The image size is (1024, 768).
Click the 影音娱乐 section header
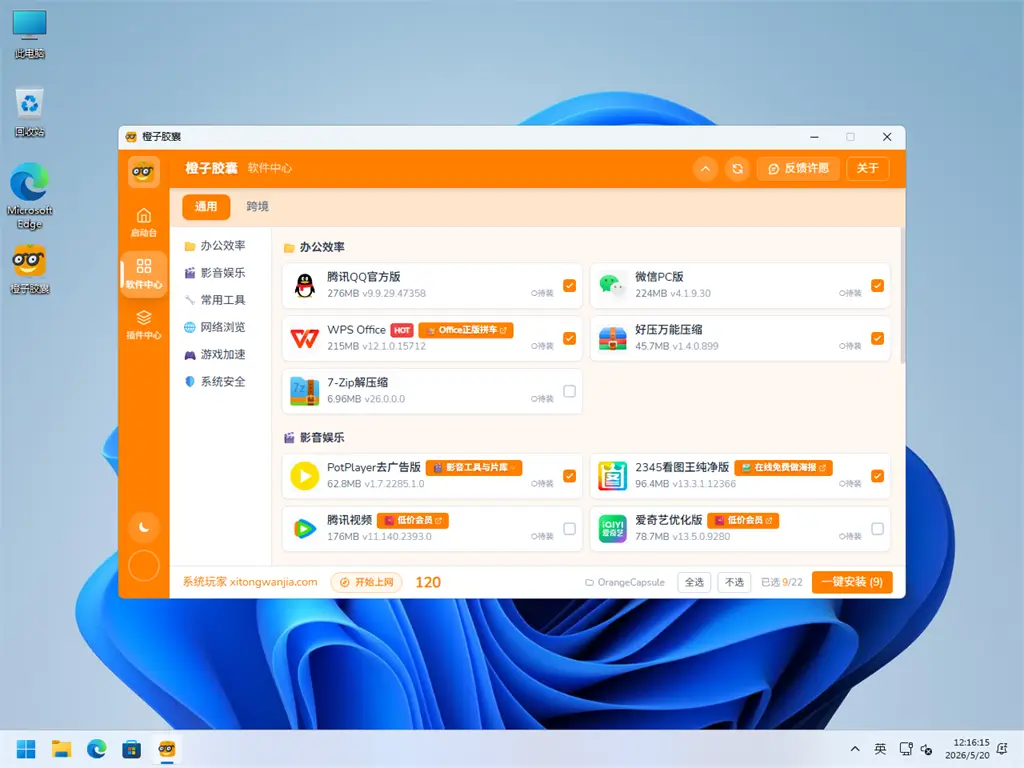tap(314, 438)
